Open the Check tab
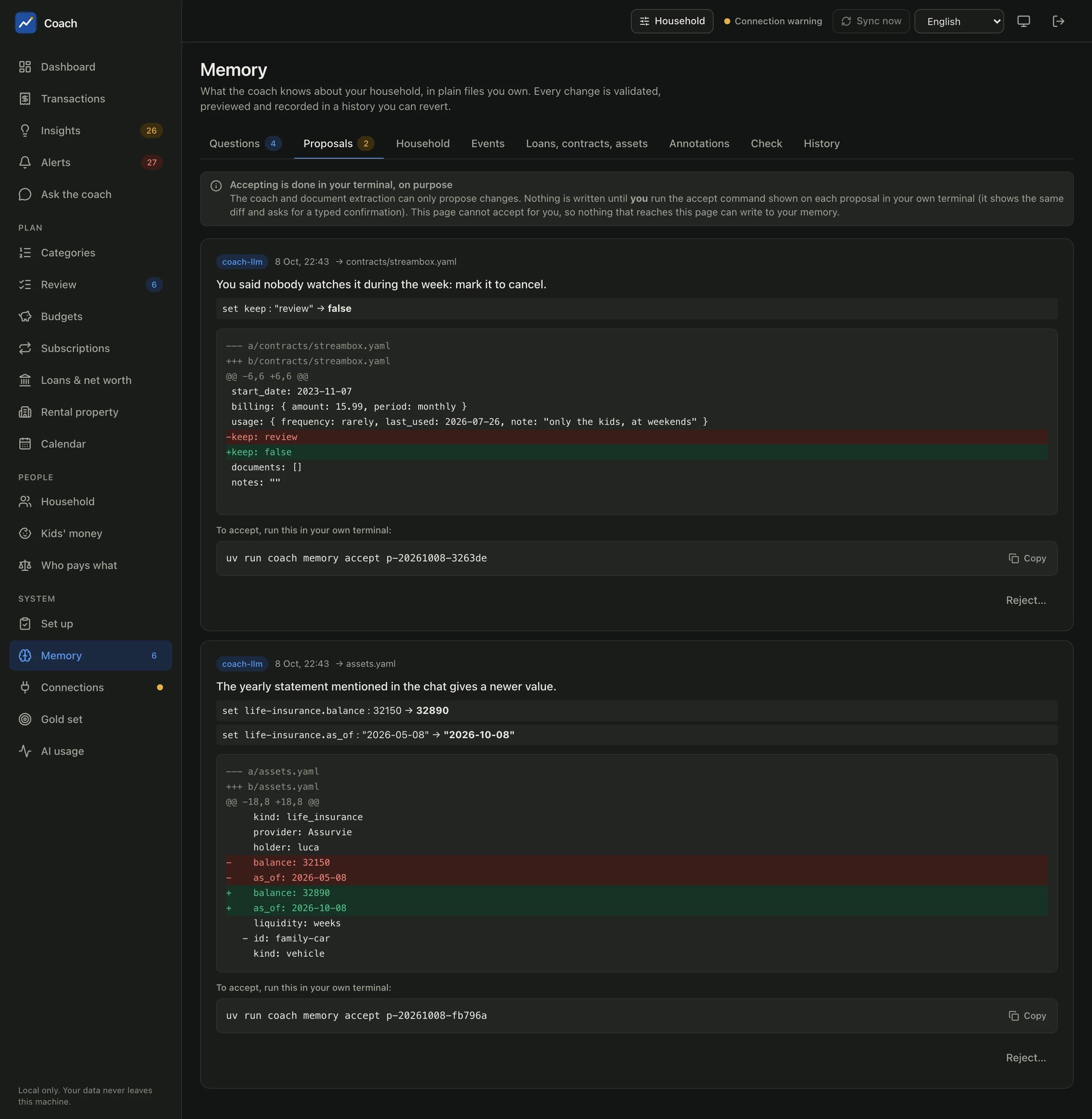Image resolution: width=1092 pixels, height=1119 pixels. click(766, 143)
